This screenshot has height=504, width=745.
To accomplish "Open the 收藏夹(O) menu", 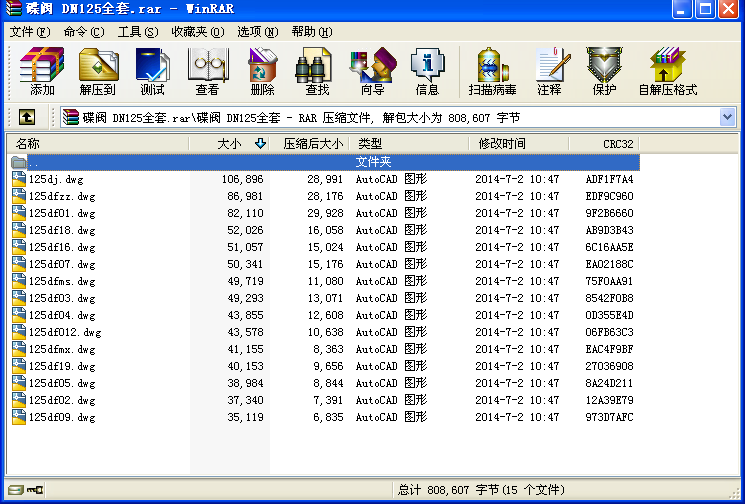I will click(197, 32).
